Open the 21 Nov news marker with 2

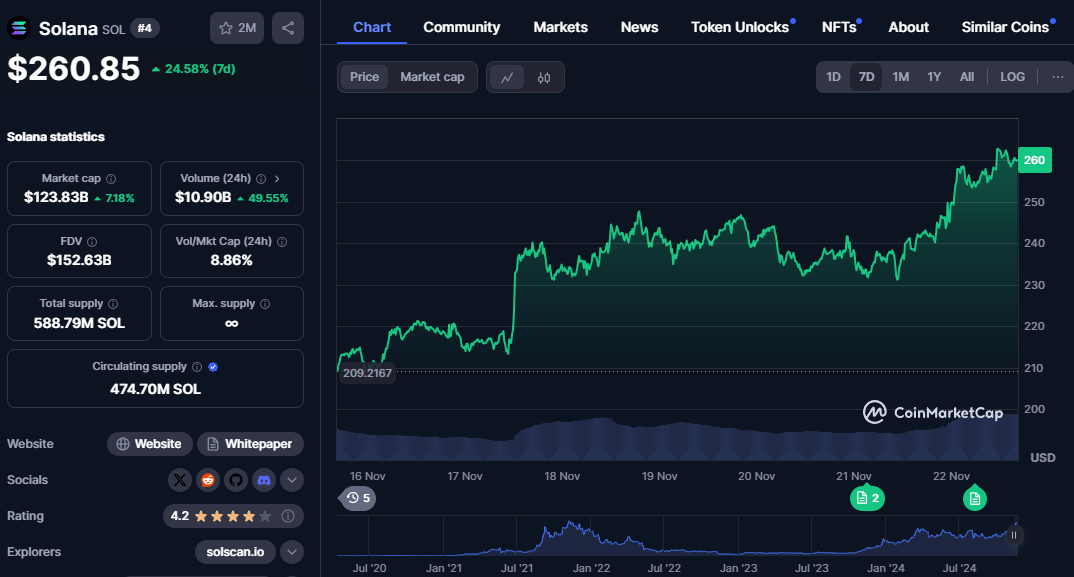coord(867,498)
